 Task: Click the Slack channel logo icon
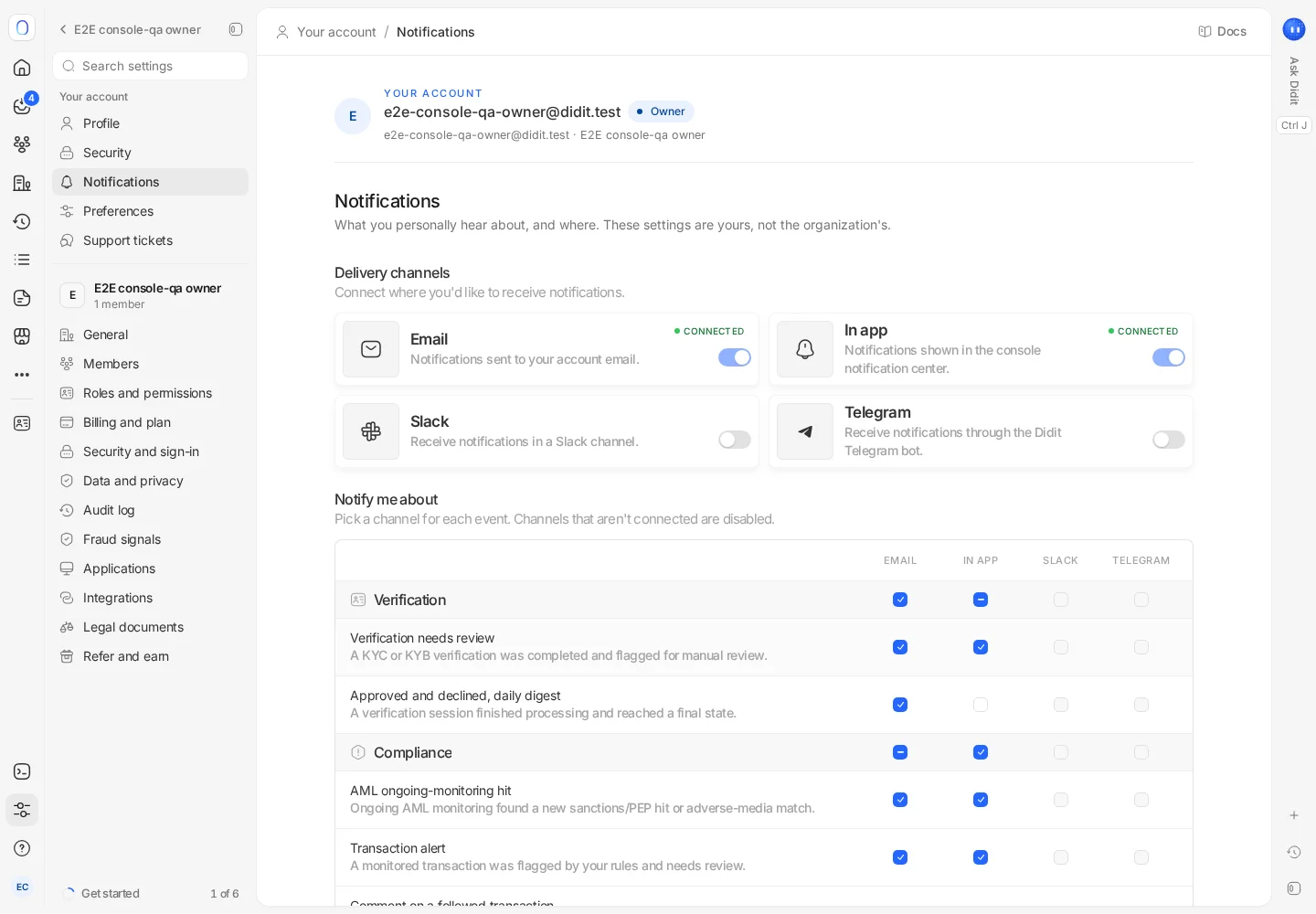pos(371,431)
